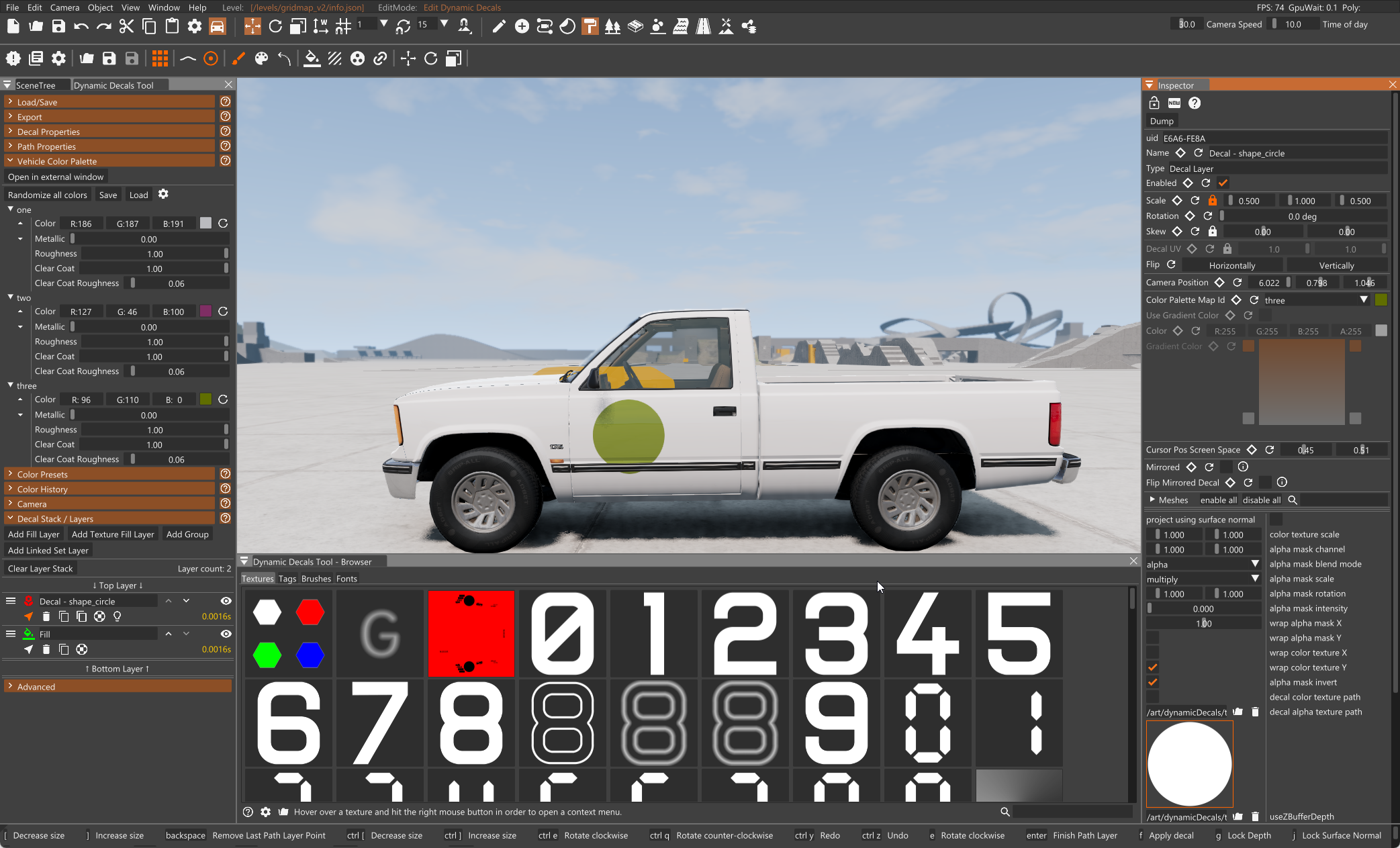Image resolution: width=1400 pixels, height=848 pixels.
Task: Click the Add Fill Layer button
Action: pyautogui.click(x=34, y=534)
